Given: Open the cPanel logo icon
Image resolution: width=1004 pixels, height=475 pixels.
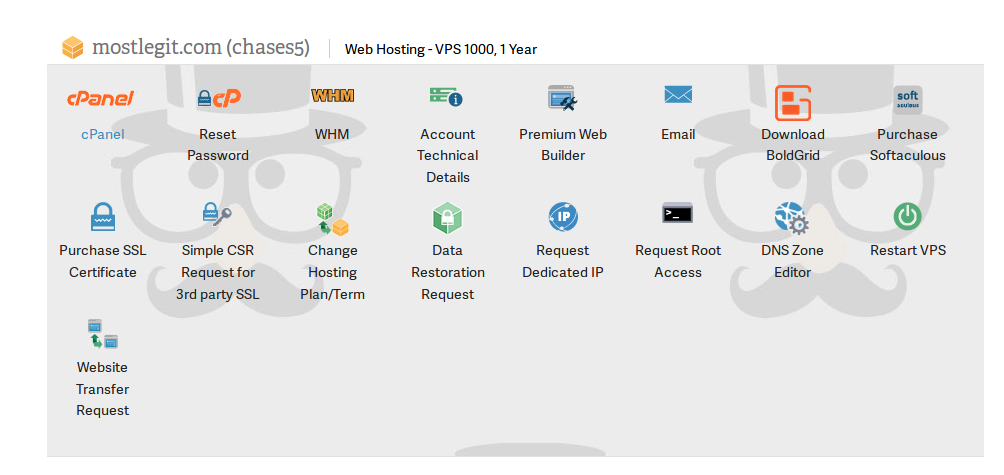Looking at the screenshot, I should 102,98.
